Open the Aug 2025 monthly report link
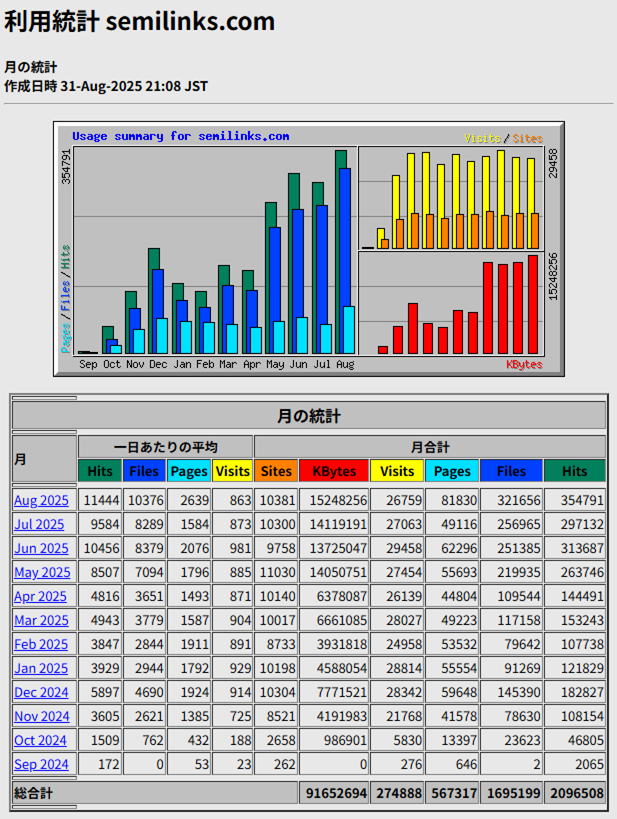Image resolution: width=617 pixels, height=819 pixels. click(41, 500)
